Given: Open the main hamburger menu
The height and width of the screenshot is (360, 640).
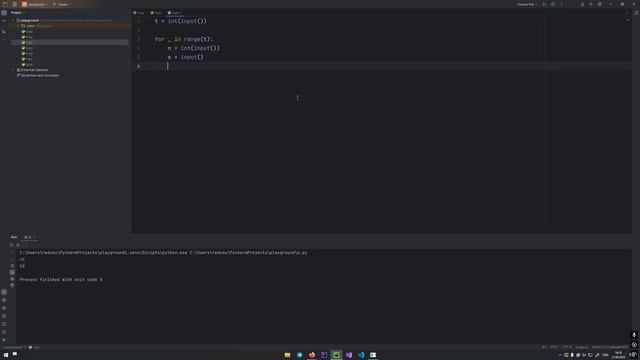Looking at the screenshot, I should [15, 4].
